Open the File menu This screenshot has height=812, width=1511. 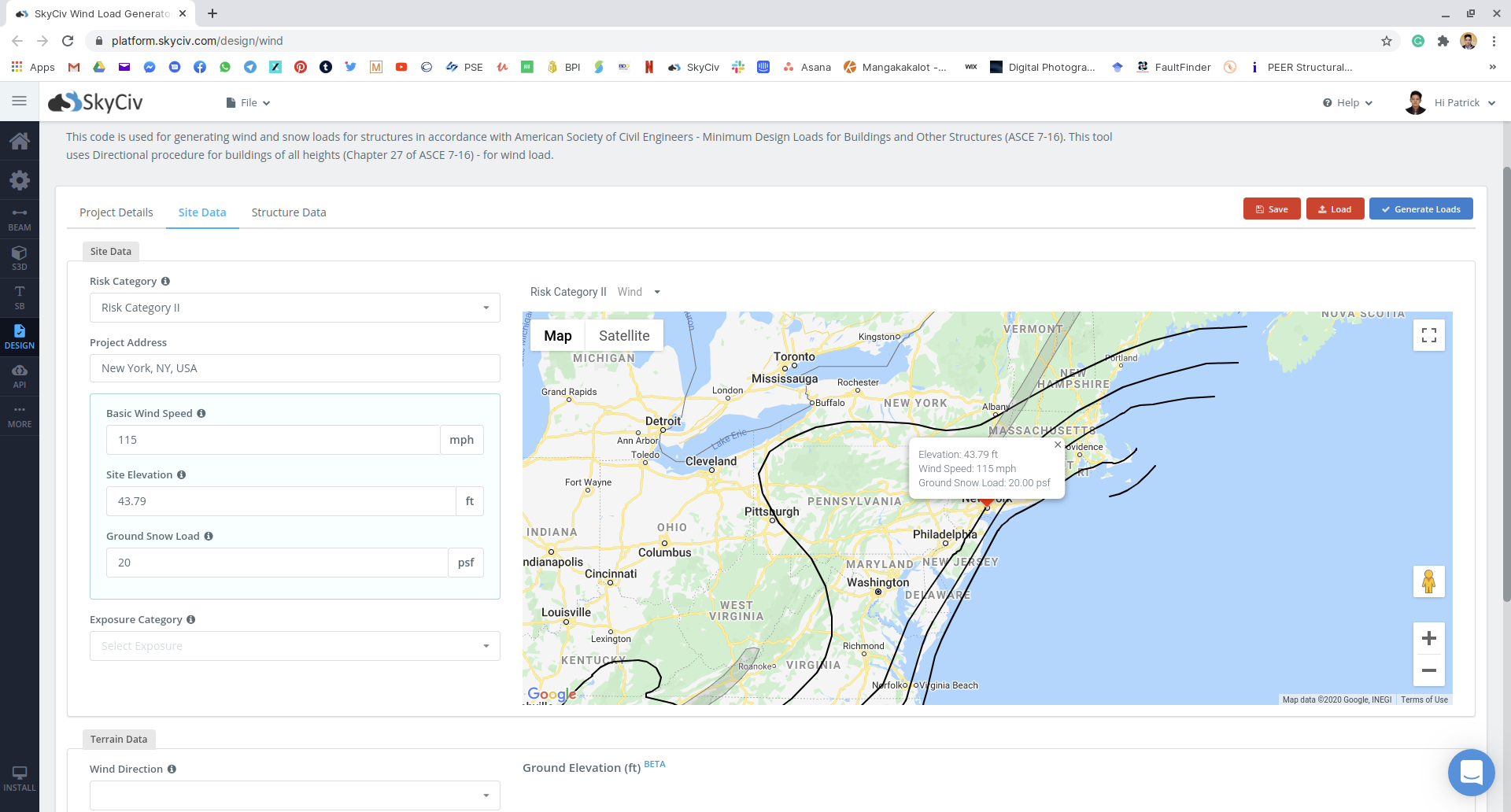[248, 102]
